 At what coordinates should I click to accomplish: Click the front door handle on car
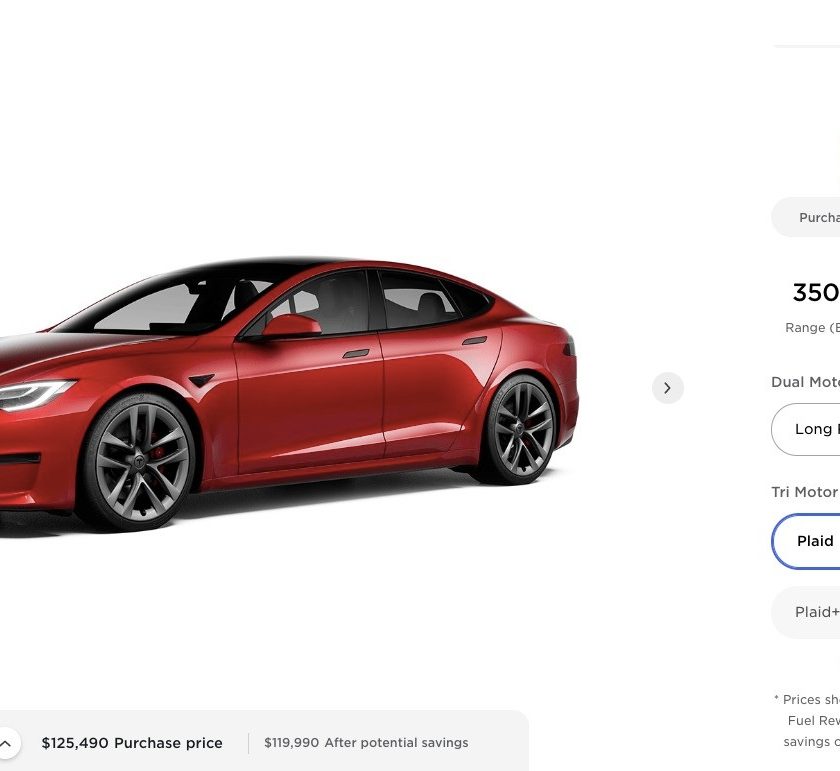[356, 353]
